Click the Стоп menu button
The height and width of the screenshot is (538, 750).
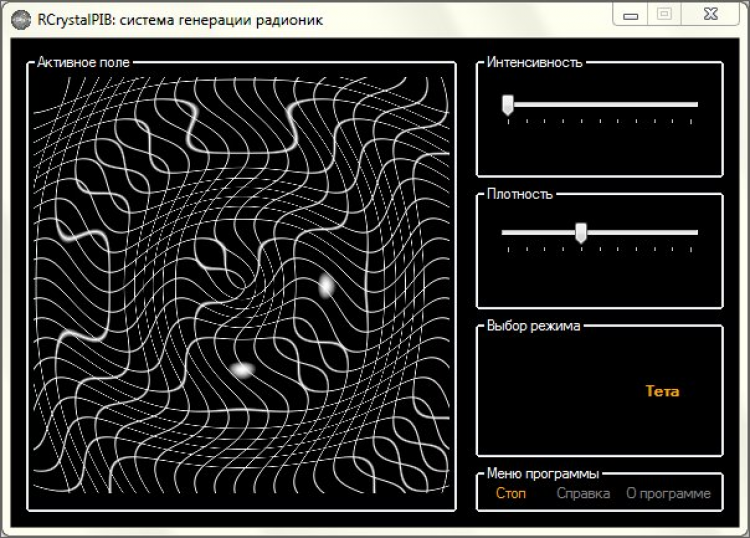point(510,493)
